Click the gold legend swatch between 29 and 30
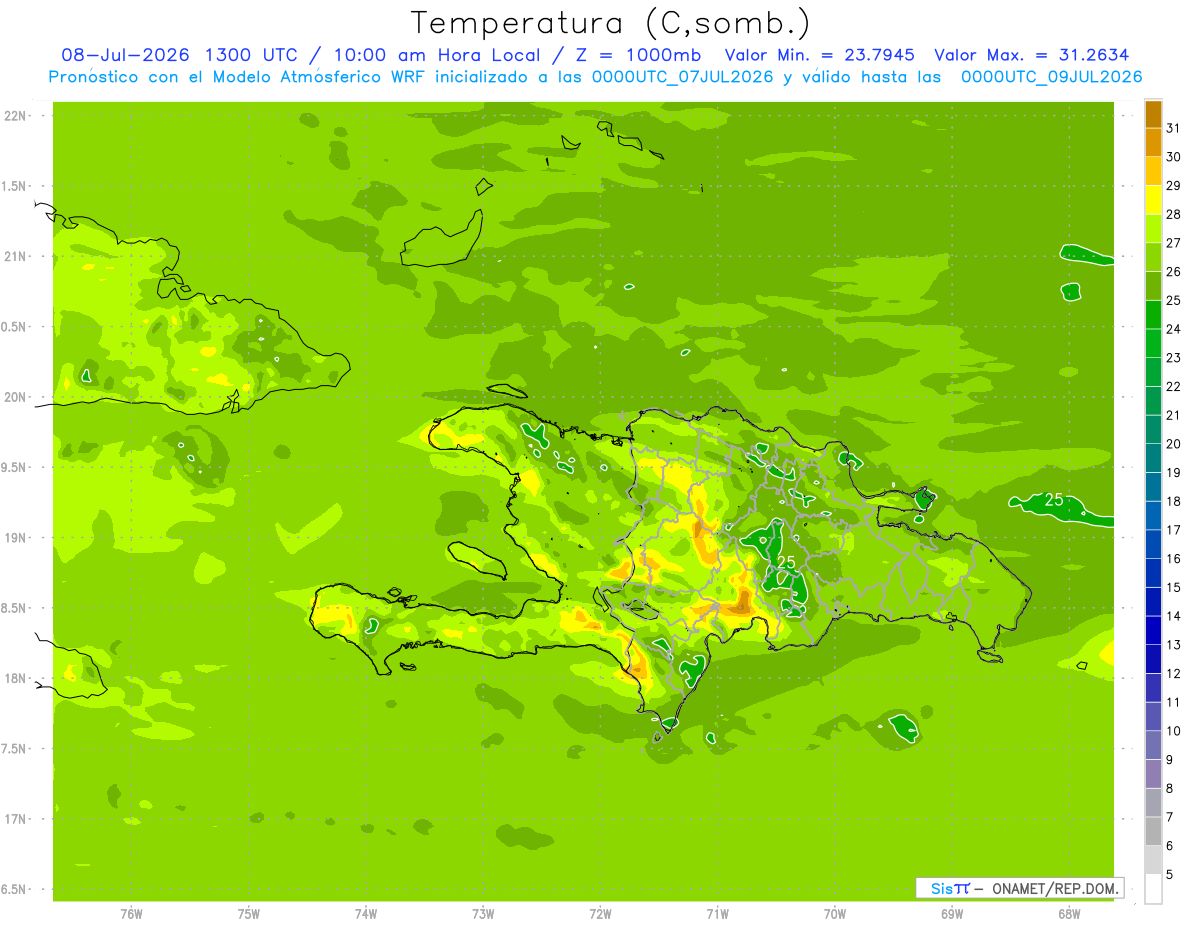The image size is (1200, 927). pos(1153,172)
